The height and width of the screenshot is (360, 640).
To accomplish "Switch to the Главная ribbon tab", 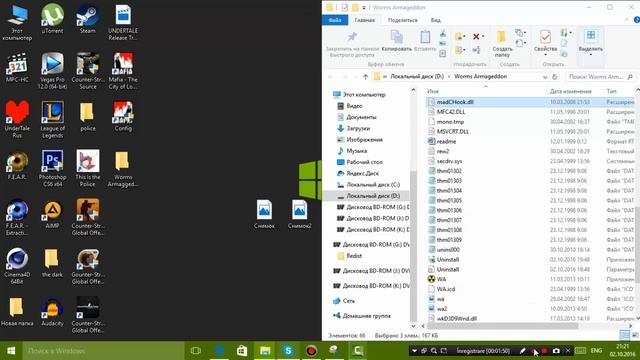I will pos(364,20).
